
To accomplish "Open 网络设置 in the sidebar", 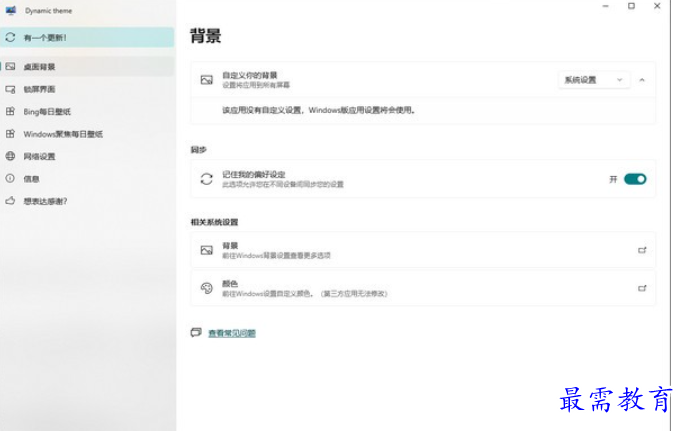I will [87, 156].
